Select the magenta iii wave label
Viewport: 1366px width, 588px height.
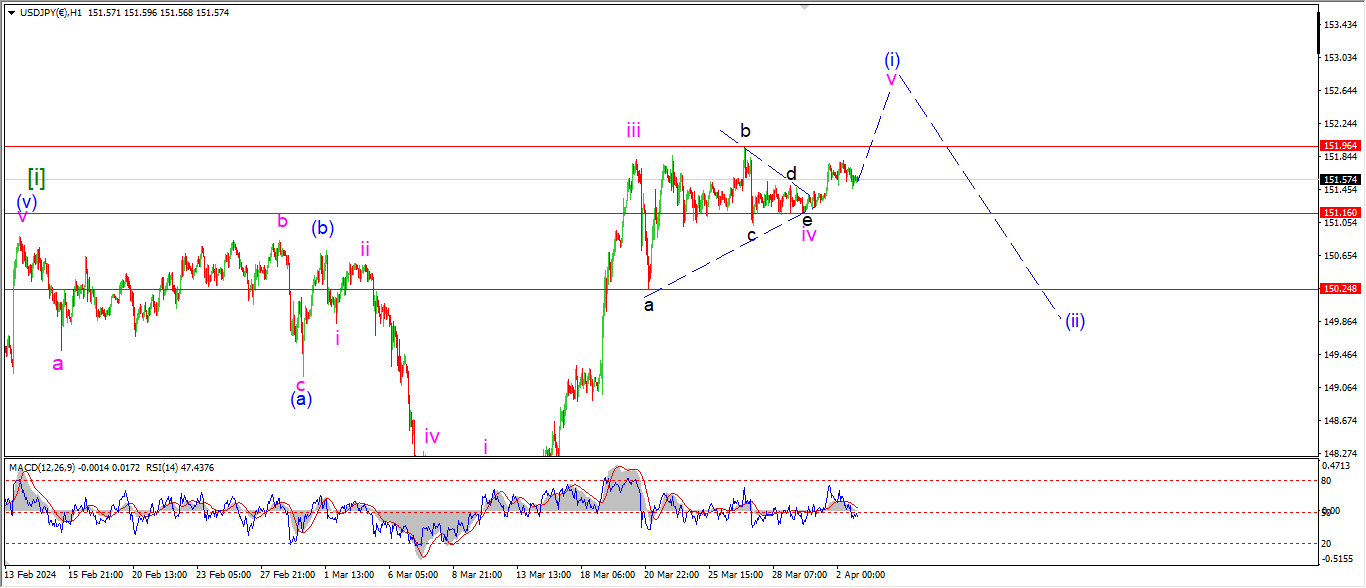coord(634,129)
